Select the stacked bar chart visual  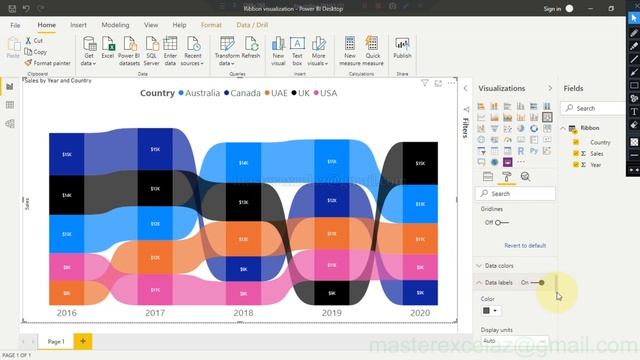click(x=481, y=106)
